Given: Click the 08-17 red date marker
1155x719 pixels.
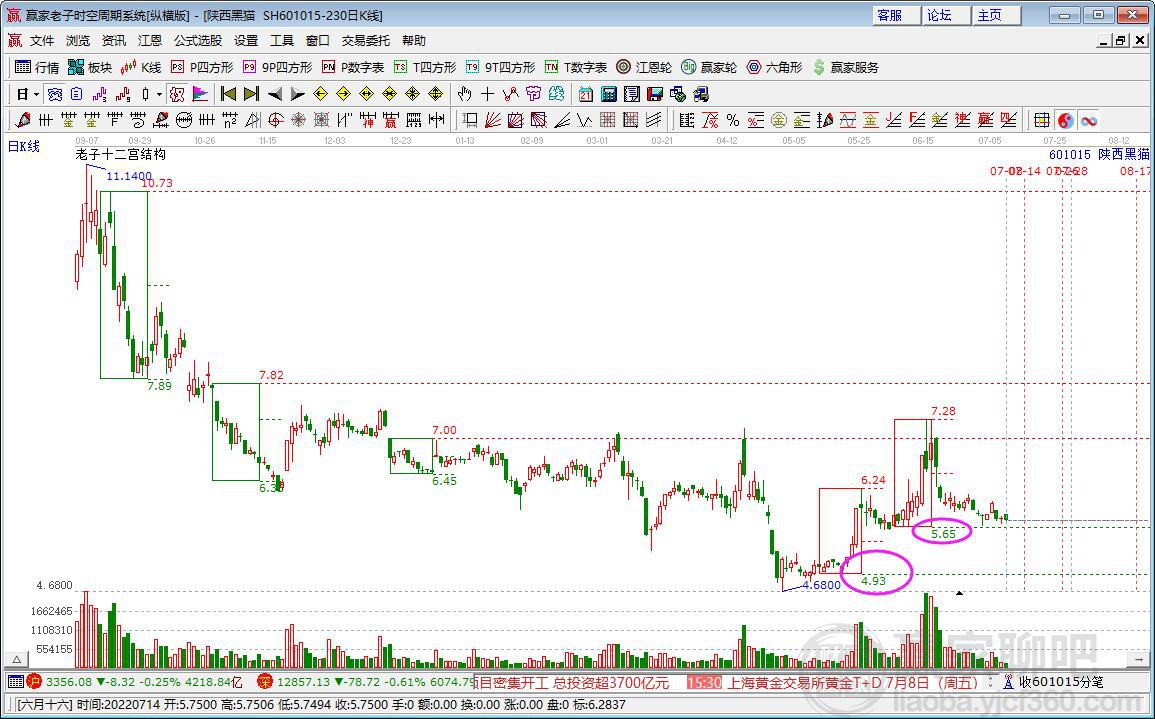Looking at the screenshot, I should pyautogui.click(x=1135, y=171).
